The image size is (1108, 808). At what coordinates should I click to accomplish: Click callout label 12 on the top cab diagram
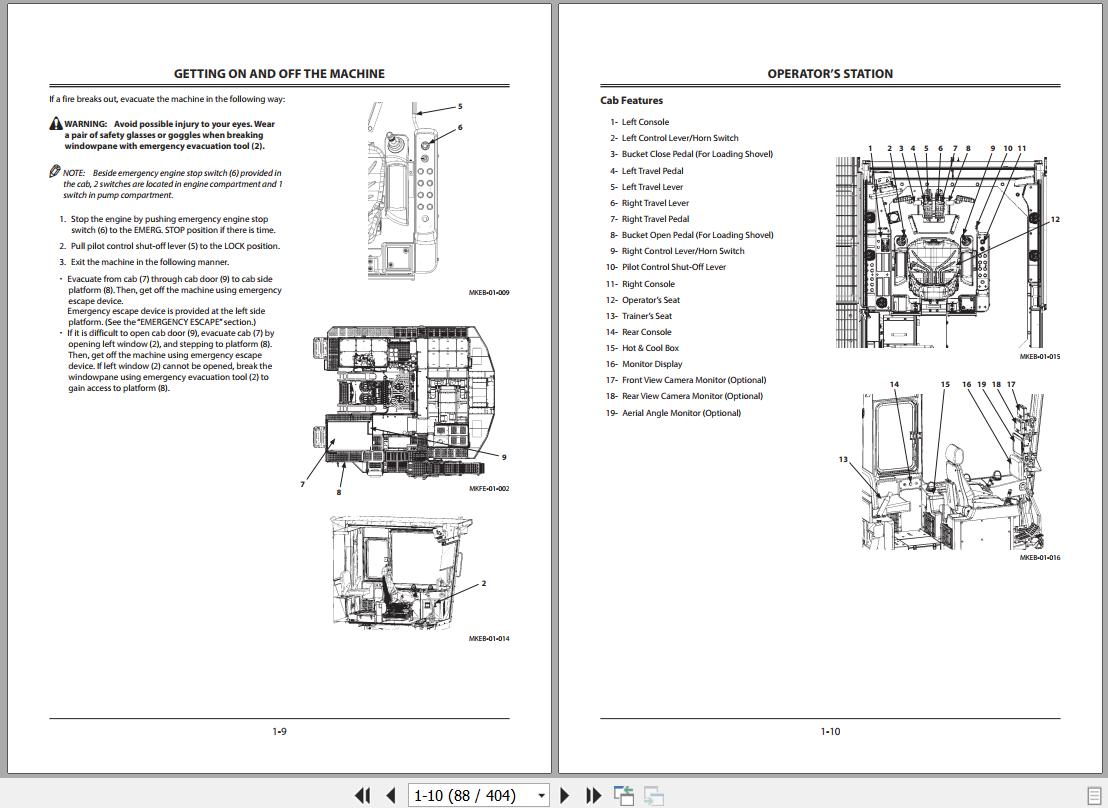1055,219
